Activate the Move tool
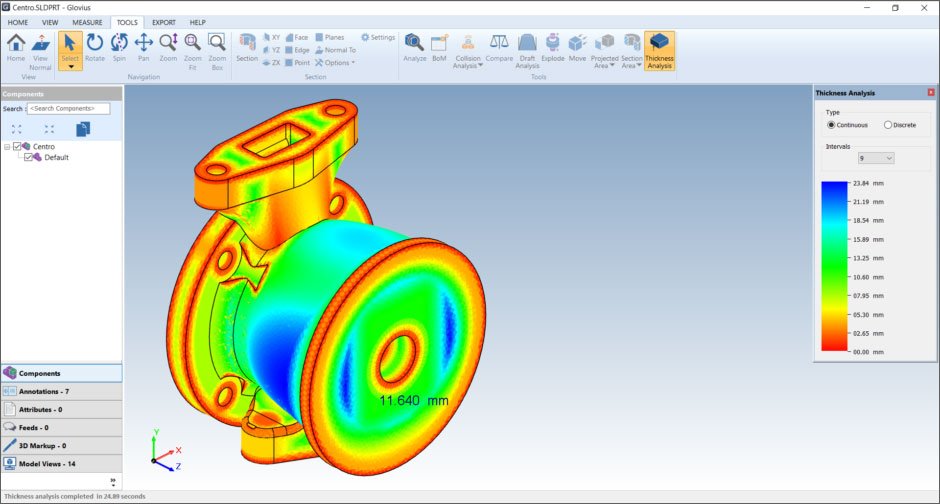The height and width of the screenshot is (504, 940). point(577,48)
